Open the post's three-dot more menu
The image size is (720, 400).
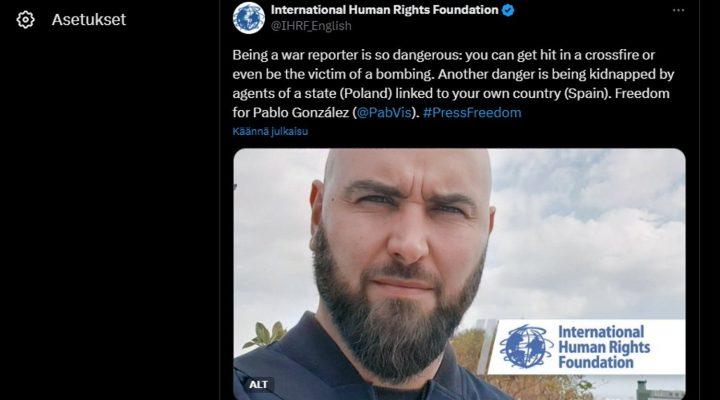678,11
